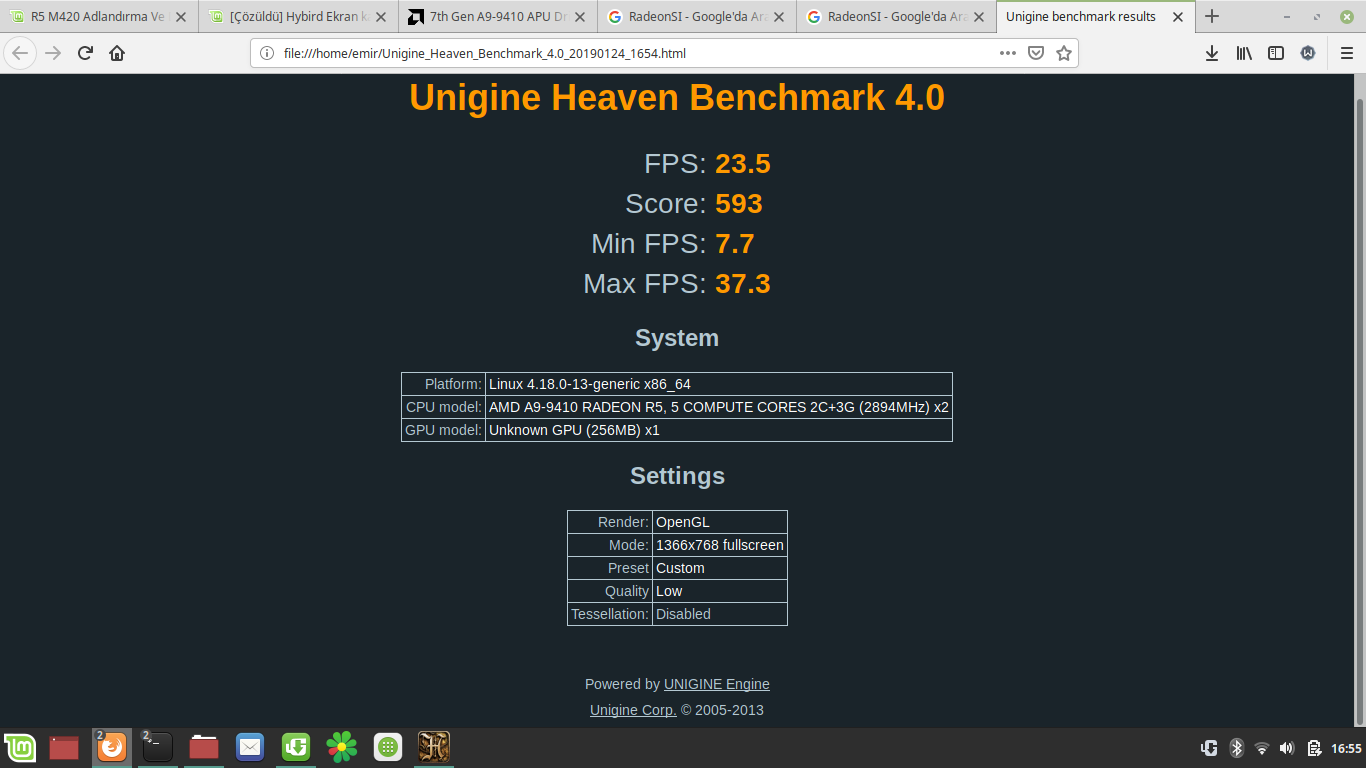Click the Unigine Heaven Benchmark 4.0 heading
The height and width of the screenshot is (768, 1366).
(x=677, y=98)
